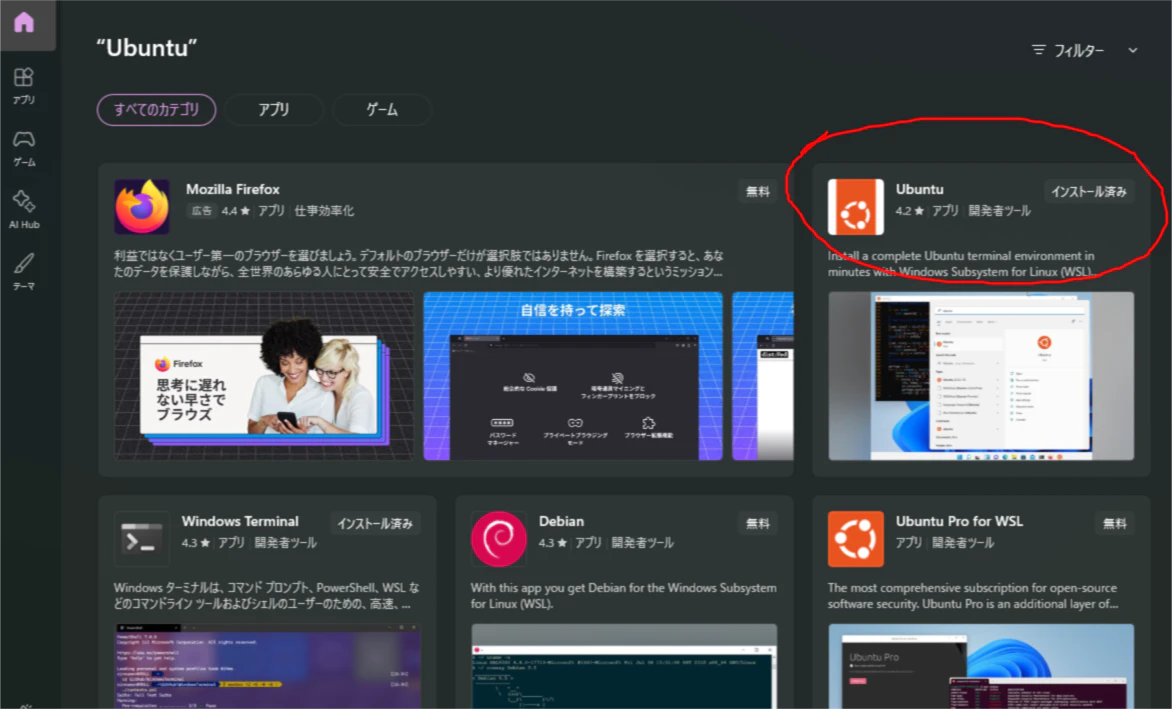Go to the Store home icon

click(24, 22)
